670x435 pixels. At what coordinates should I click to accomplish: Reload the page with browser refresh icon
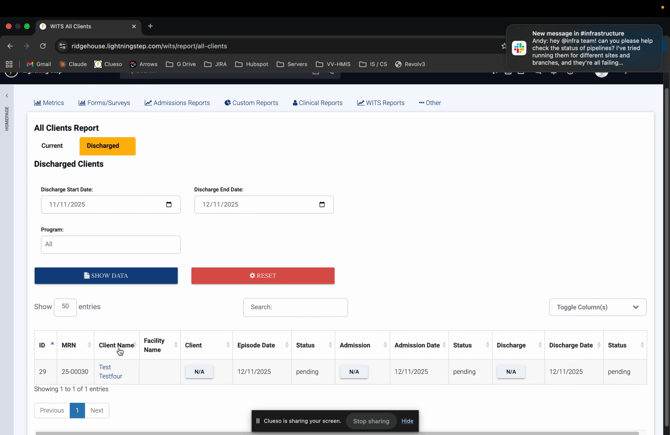point(43,46)
